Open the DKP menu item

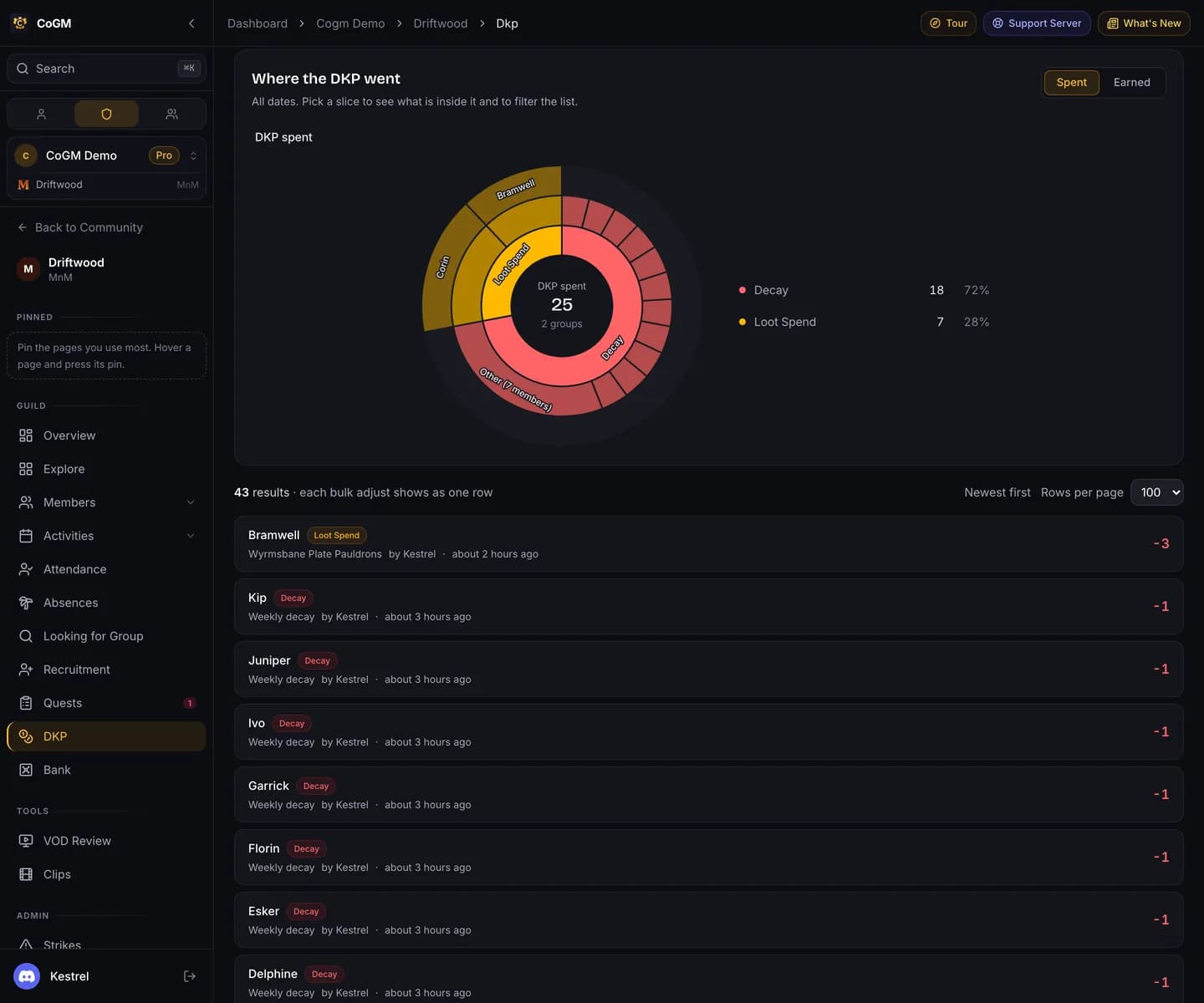[x=106, y=736]
